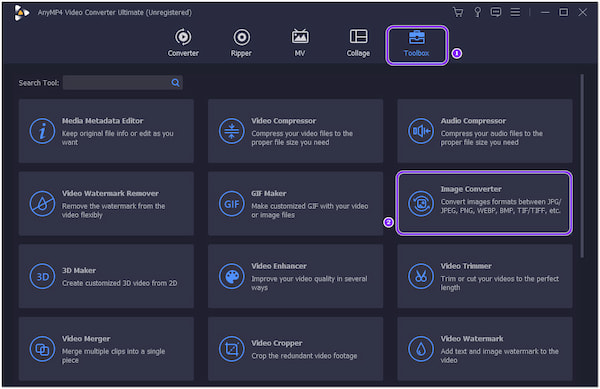
Task: Click the 3D Maker icon
Action: click(x=42, y=276)
